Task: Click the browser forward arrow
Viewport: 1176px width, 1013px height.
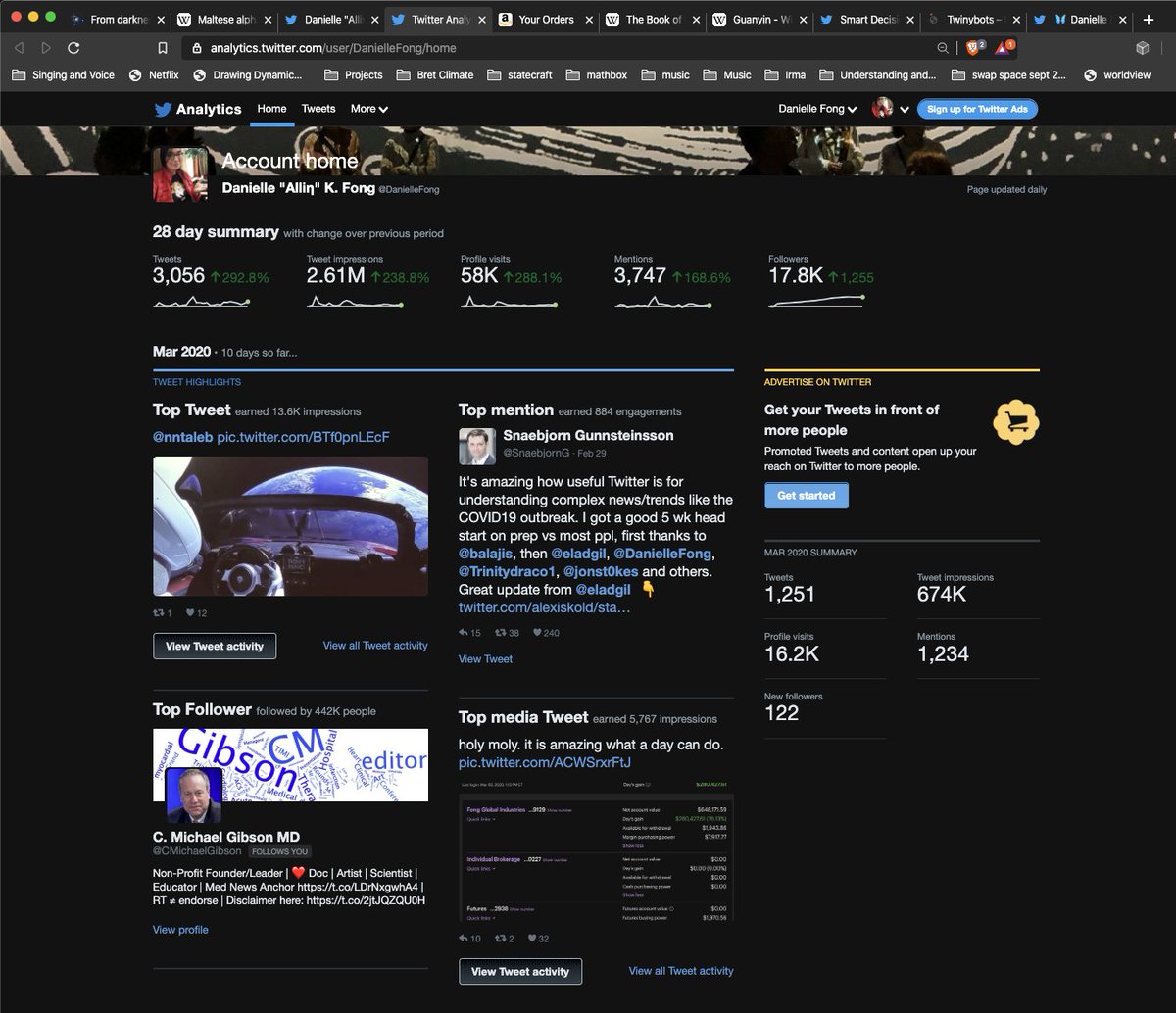Action: click(46, 48)
